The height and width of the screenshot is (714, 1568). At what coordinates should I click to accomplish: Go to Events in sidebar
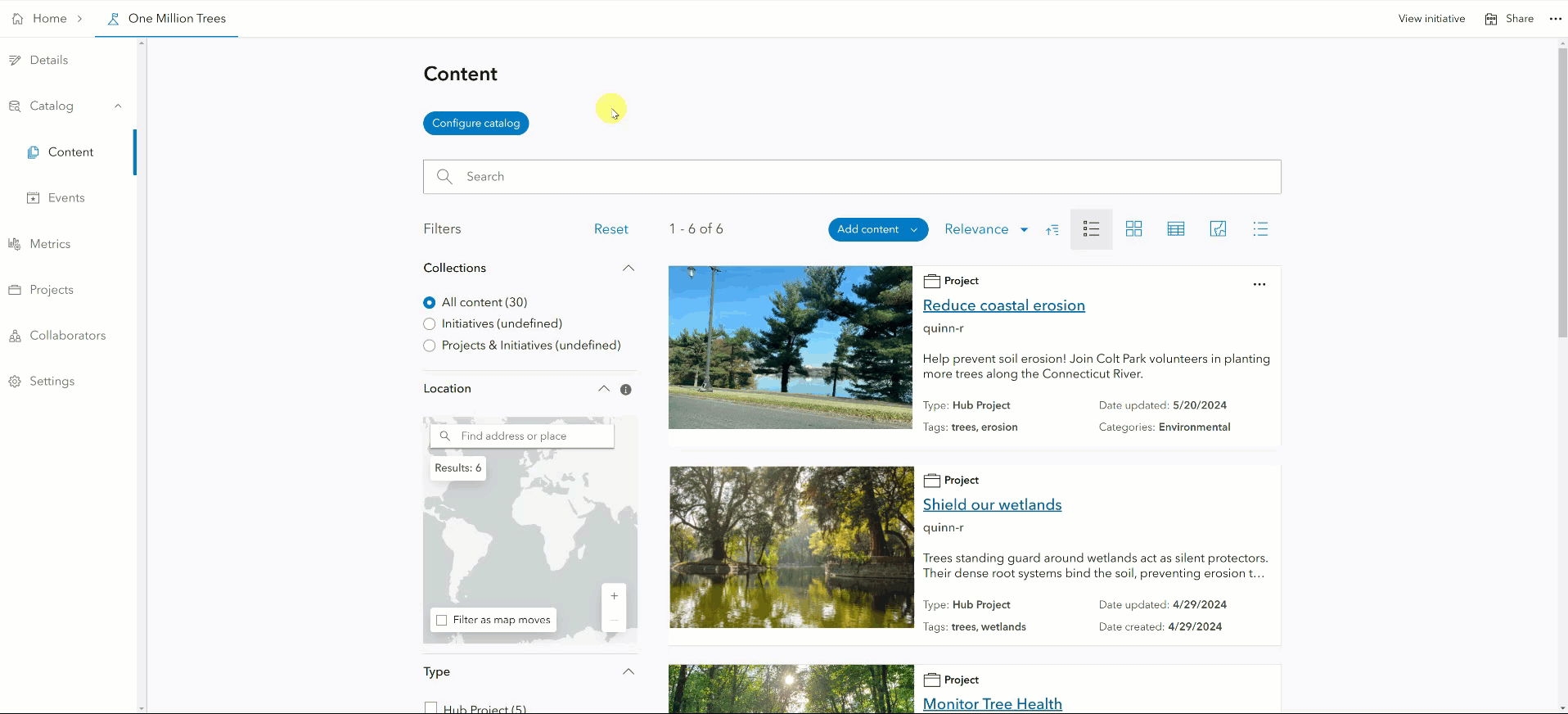tap(66, 198)
